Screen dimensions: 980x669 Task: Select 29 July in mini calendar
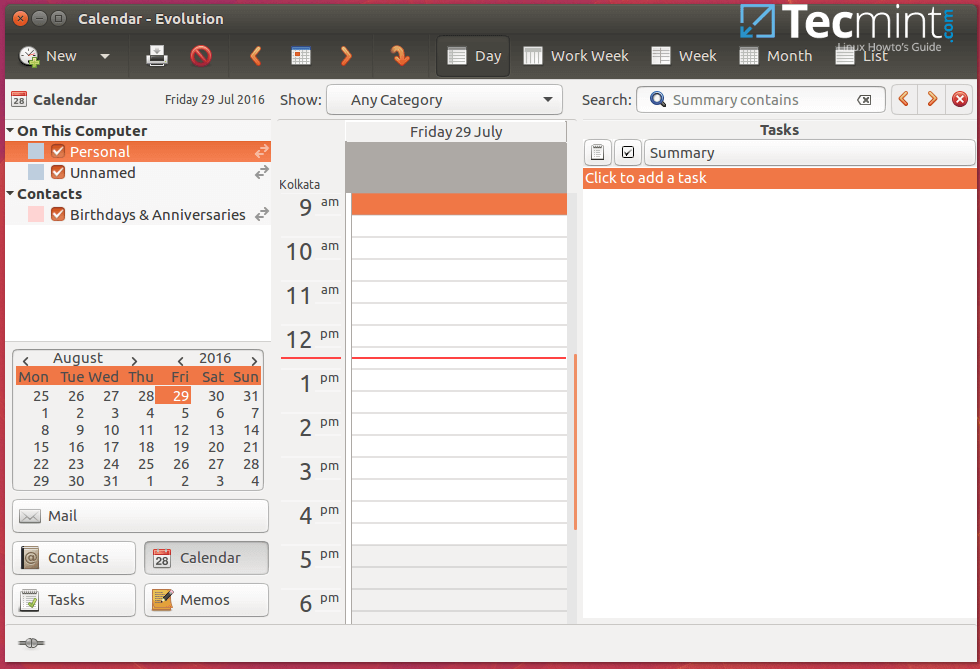[174, 396]
